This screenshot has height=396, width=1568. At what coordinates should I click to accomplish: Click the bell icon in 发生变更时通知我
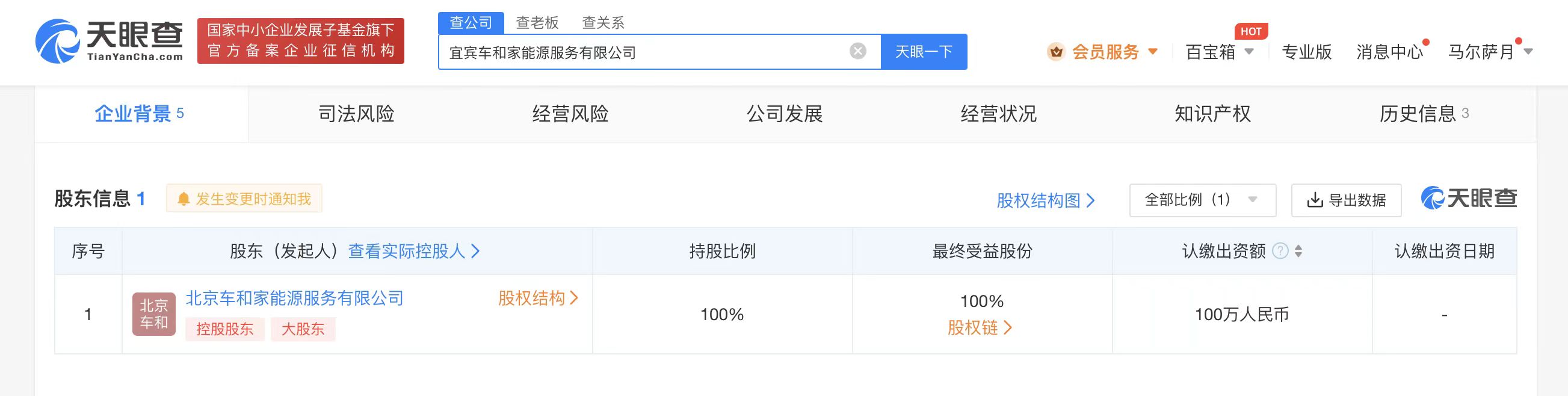point(184,199)
